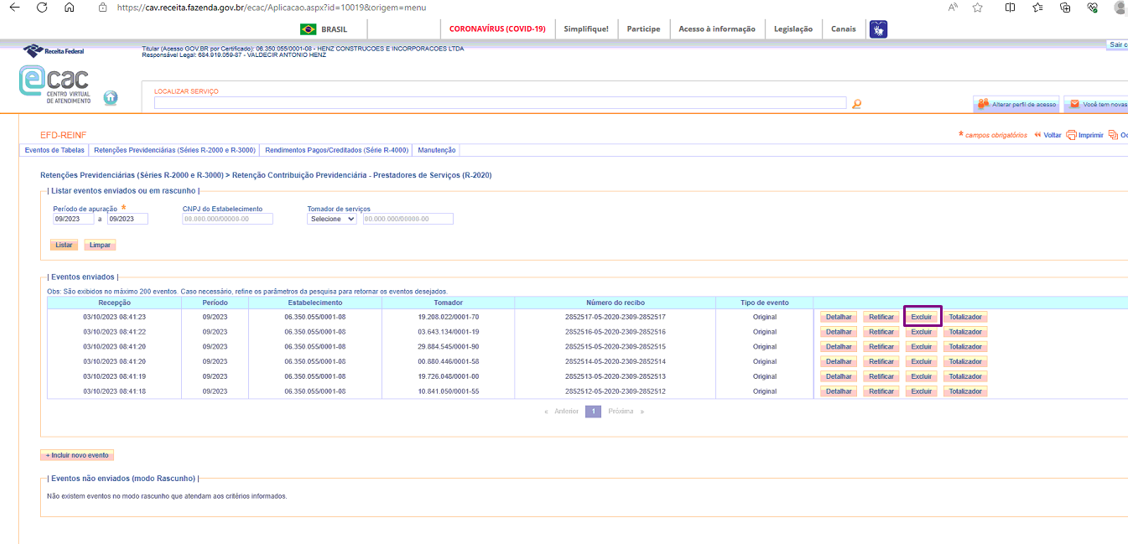Open the Retenções Previdenciárias menu tab
Image resolution: width=1131 pixels, height=544 pixels.
point(174,150)
